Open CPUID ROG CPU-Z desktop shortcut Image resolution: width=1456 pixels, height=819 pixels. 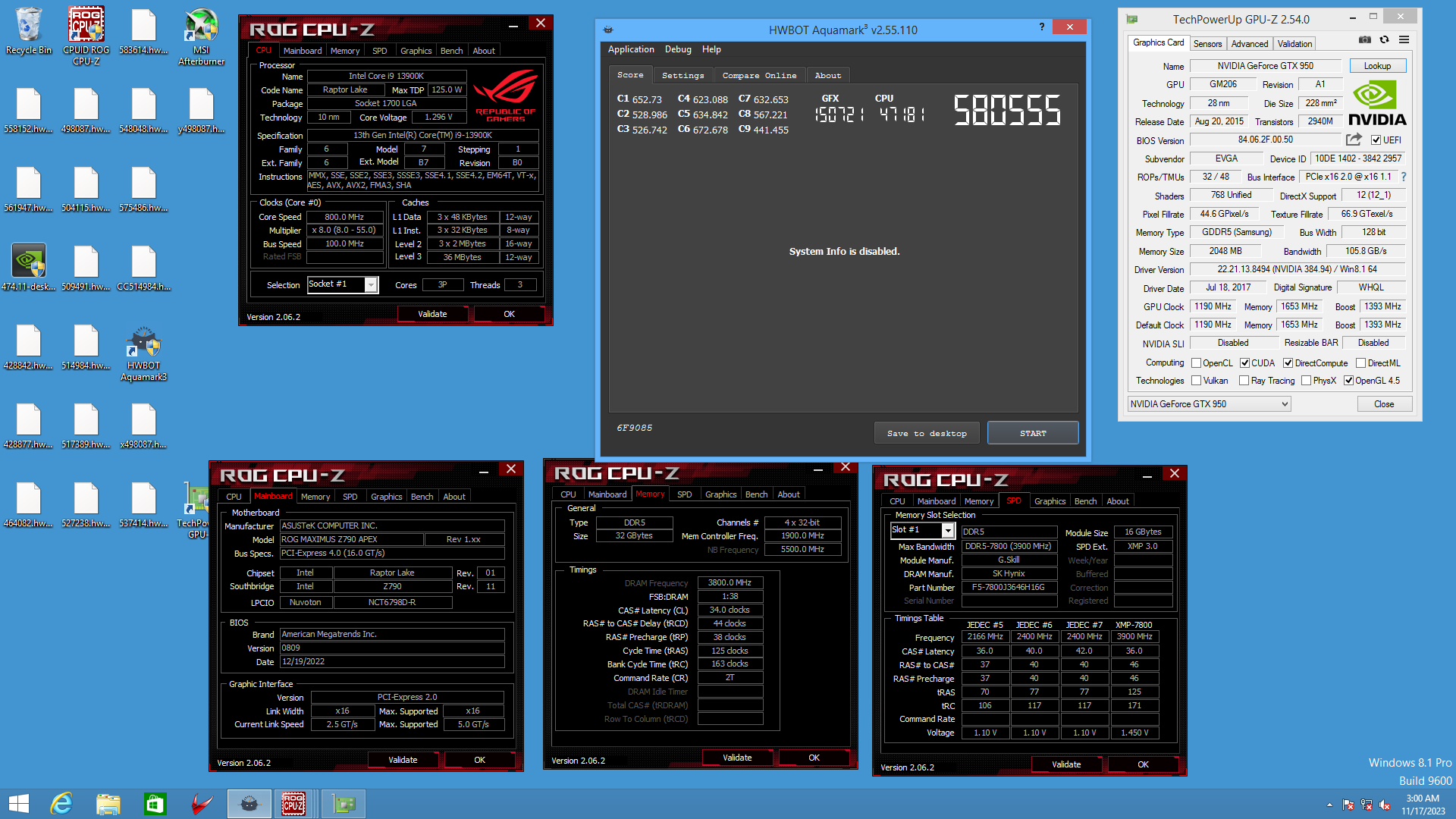coord(86,36)
